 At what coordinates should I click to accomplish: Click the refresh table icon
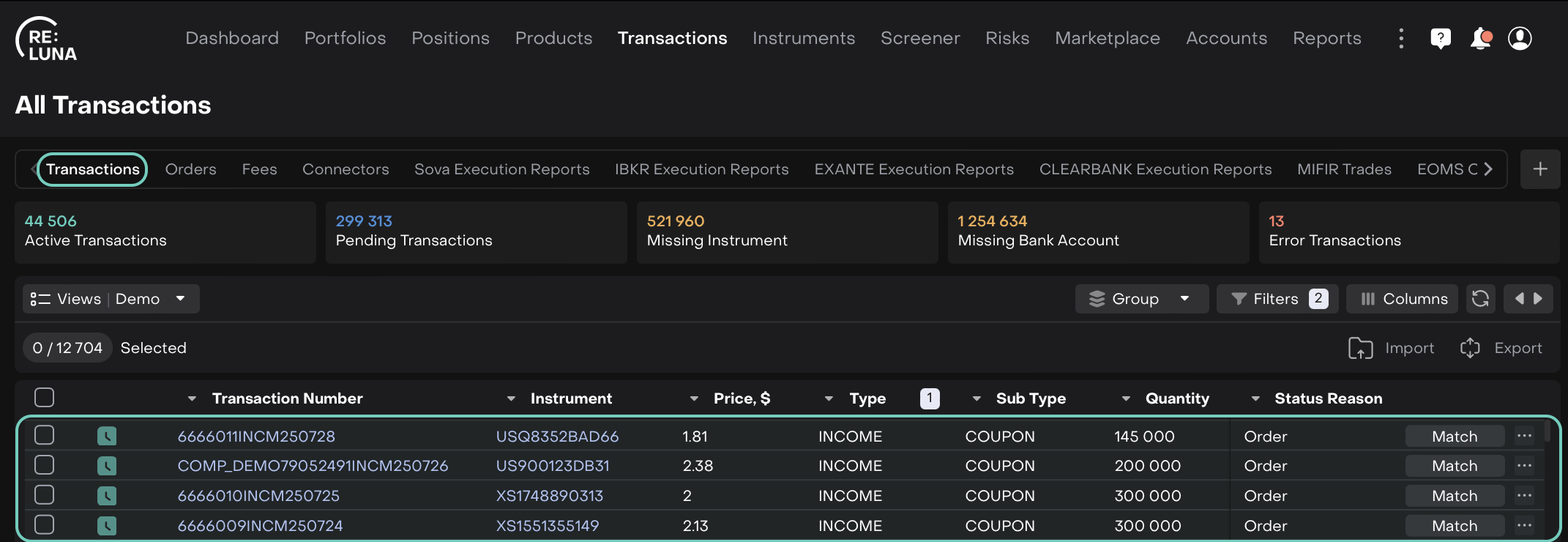point(1480,299)
